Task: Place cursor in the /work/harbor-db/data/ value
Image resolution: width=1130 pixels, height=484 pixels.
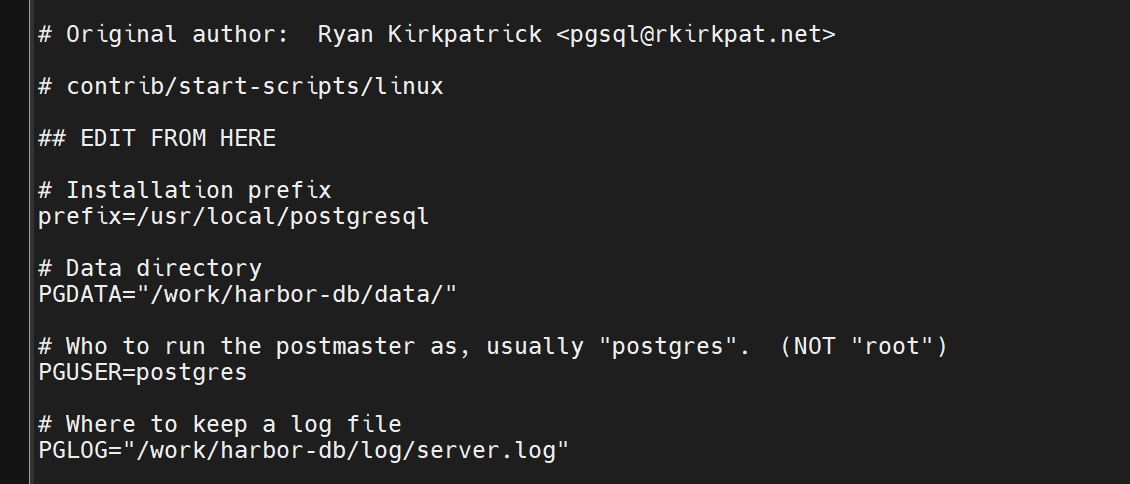Action: point(296,294)
